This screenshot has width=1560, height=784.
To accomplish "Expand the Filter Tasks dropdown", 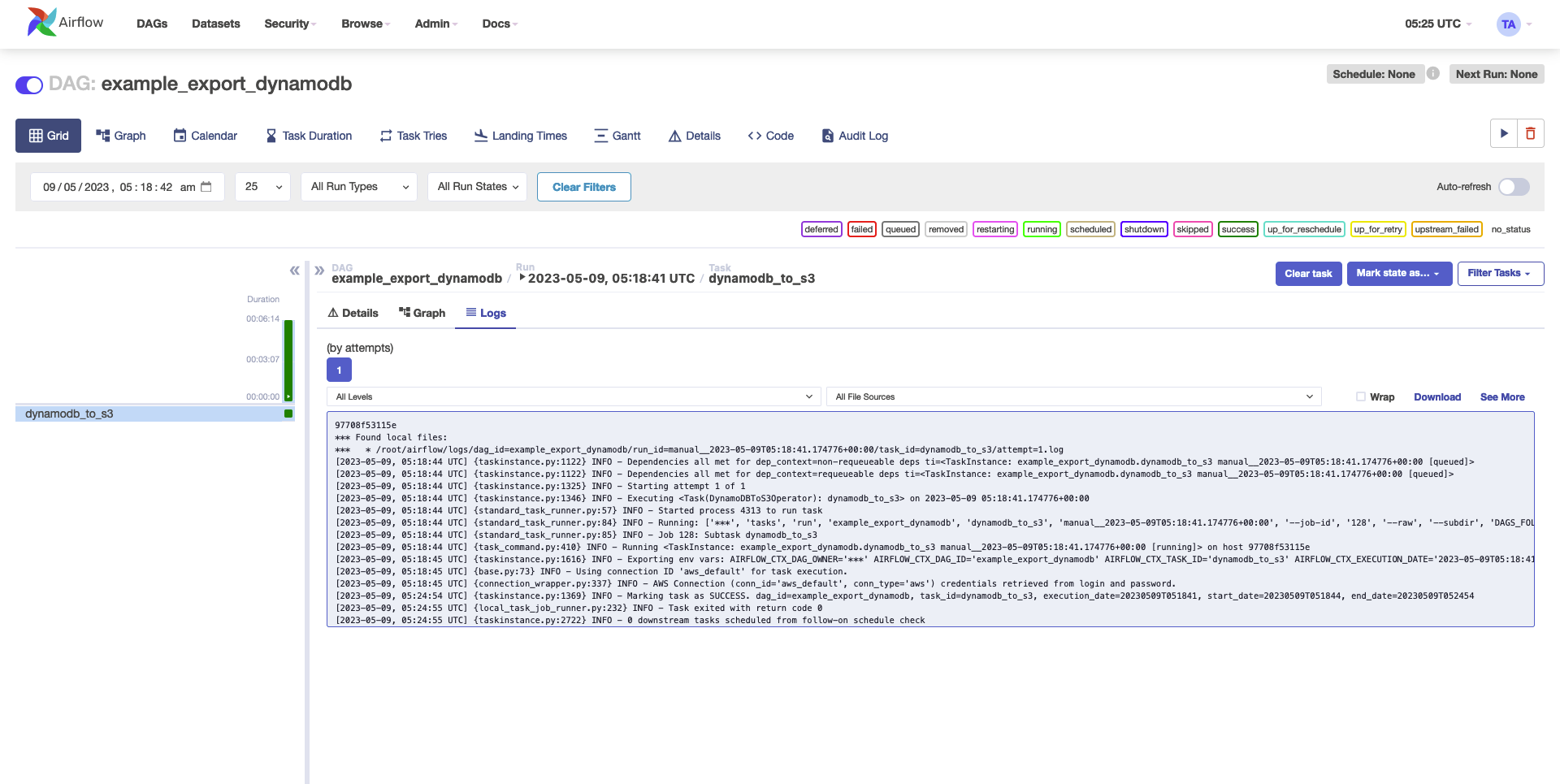I will [x=1501, y=274].
